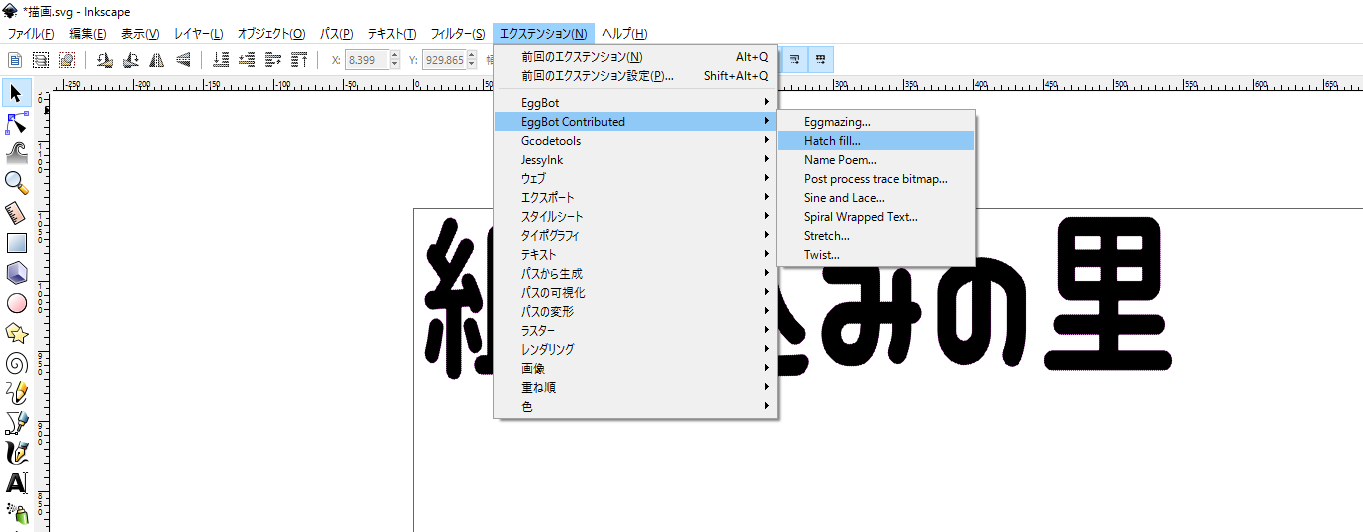Screen dimensions: 1363x532
Task: Select the Ellipse circle tool
Action: (16, 302)
